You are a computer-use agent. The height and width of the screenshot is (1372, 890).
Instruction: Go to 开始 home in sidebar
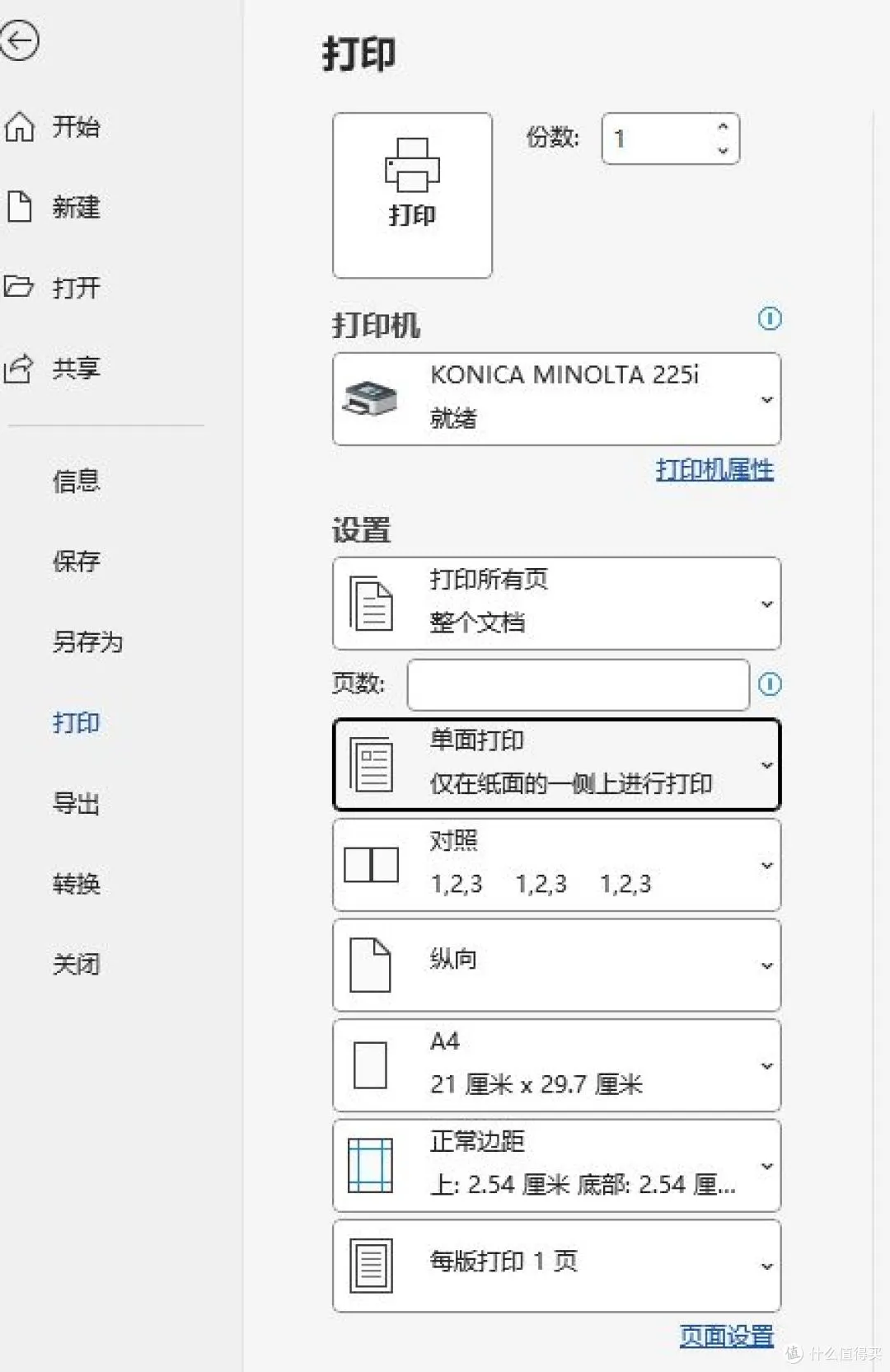75,127
